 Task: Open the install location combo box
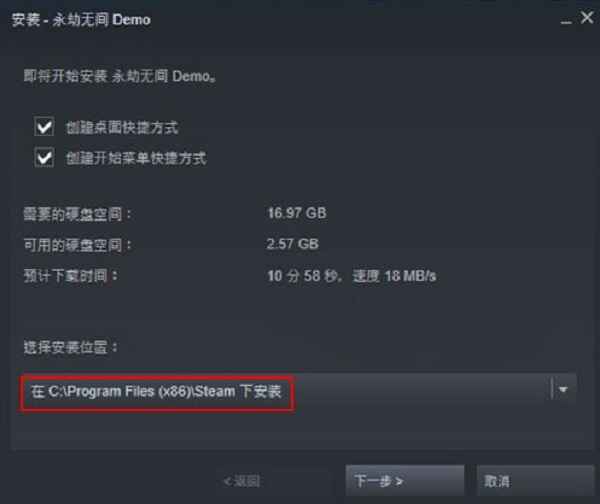tap(298, 391)
